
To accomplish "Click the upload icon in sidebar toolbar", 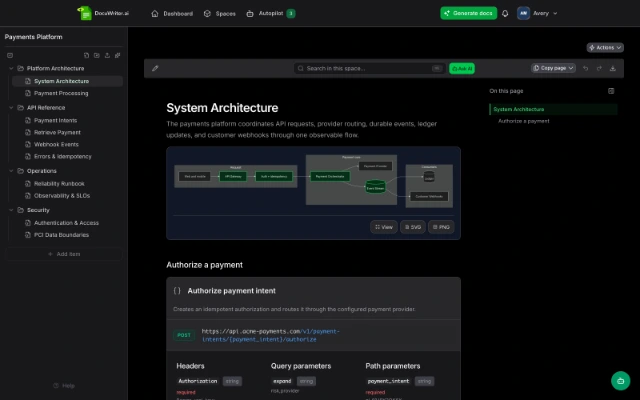I will 107,55.
